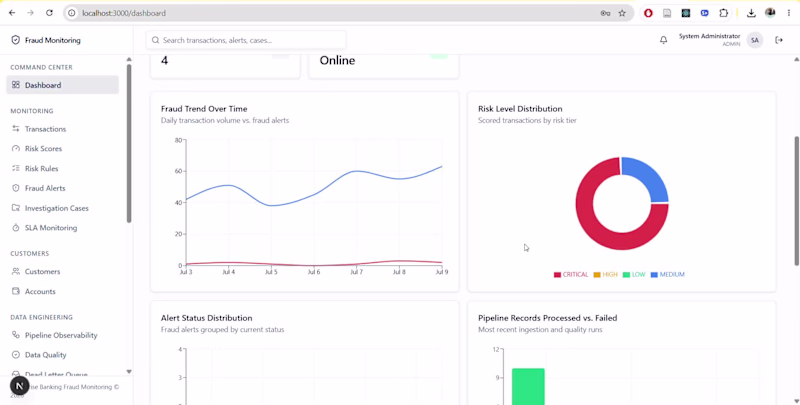Open the Next.js dev tools badge
This screenshot has width=800, height=405.
19,386
